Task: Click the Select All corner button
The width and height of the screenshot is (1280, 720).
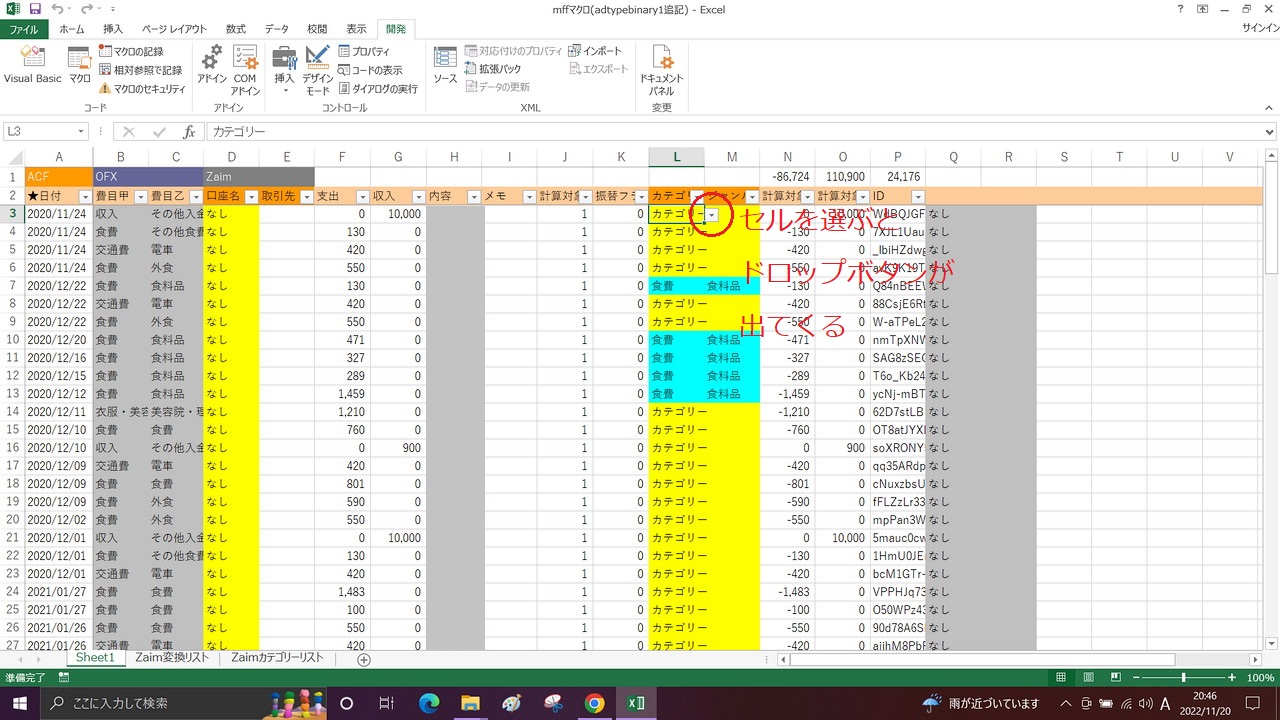Action: 12,157
